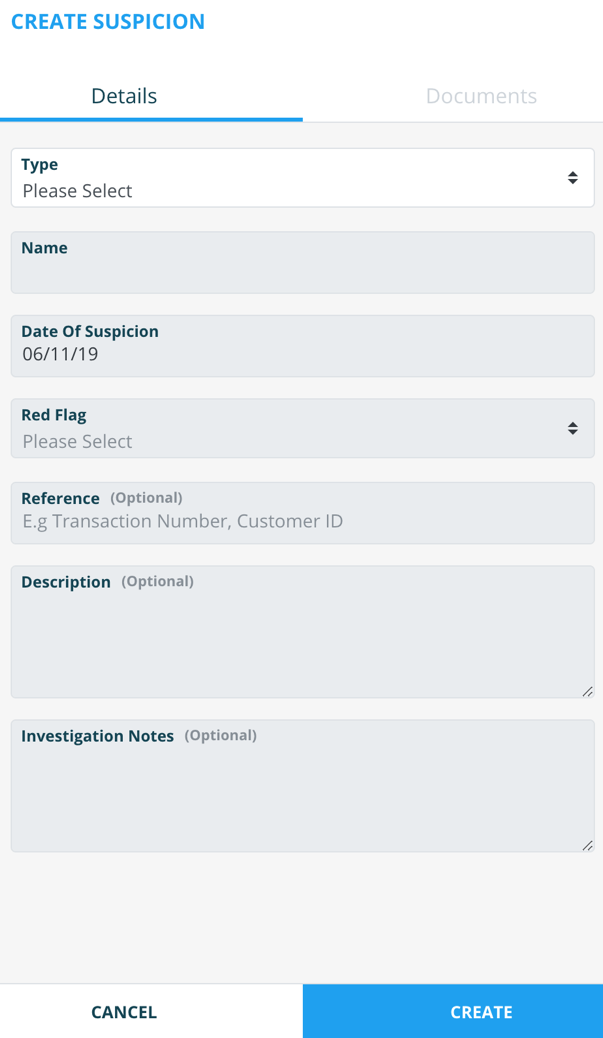Viewport: 603px width, 1038px height.
Task: Click the Red Flag dropdown arrows icon
Action: [572, 428]
